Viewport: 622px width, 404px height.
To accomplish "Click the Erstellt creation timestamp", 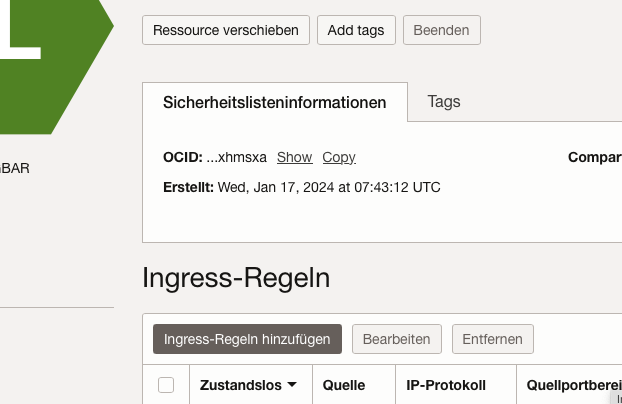I will click(x=328, y=187).
